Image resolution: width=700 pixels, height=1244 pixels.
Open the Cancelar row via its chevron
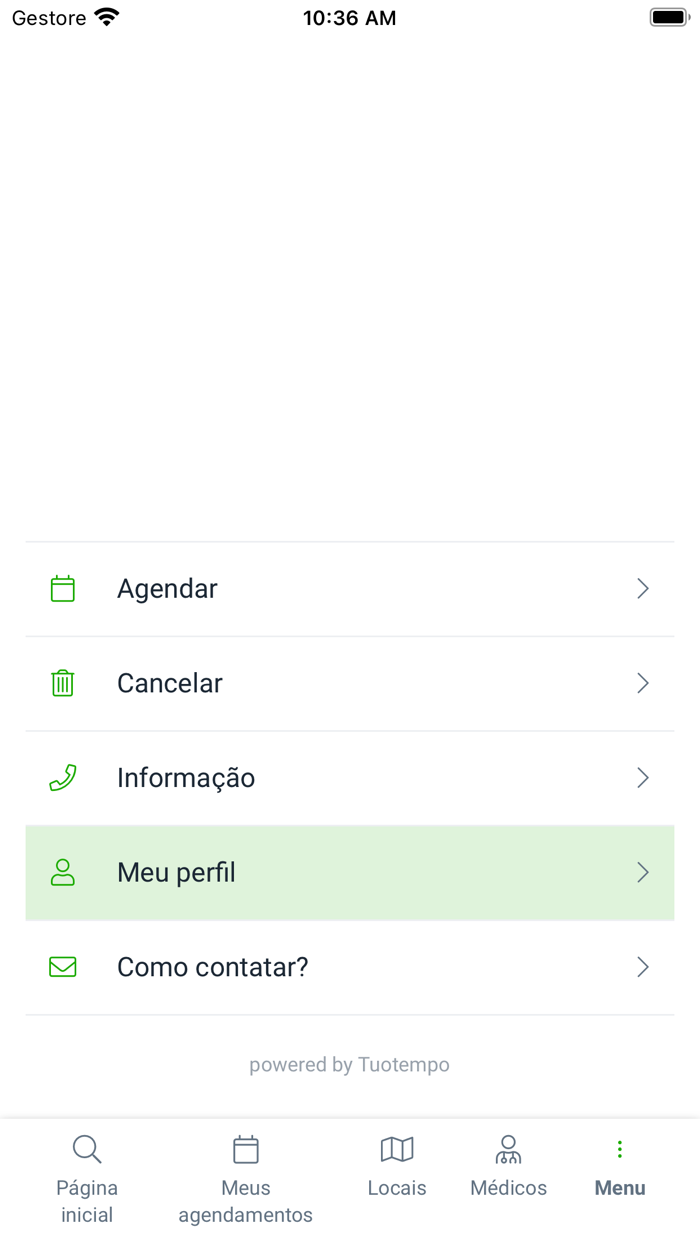click(x=643, y=683)
